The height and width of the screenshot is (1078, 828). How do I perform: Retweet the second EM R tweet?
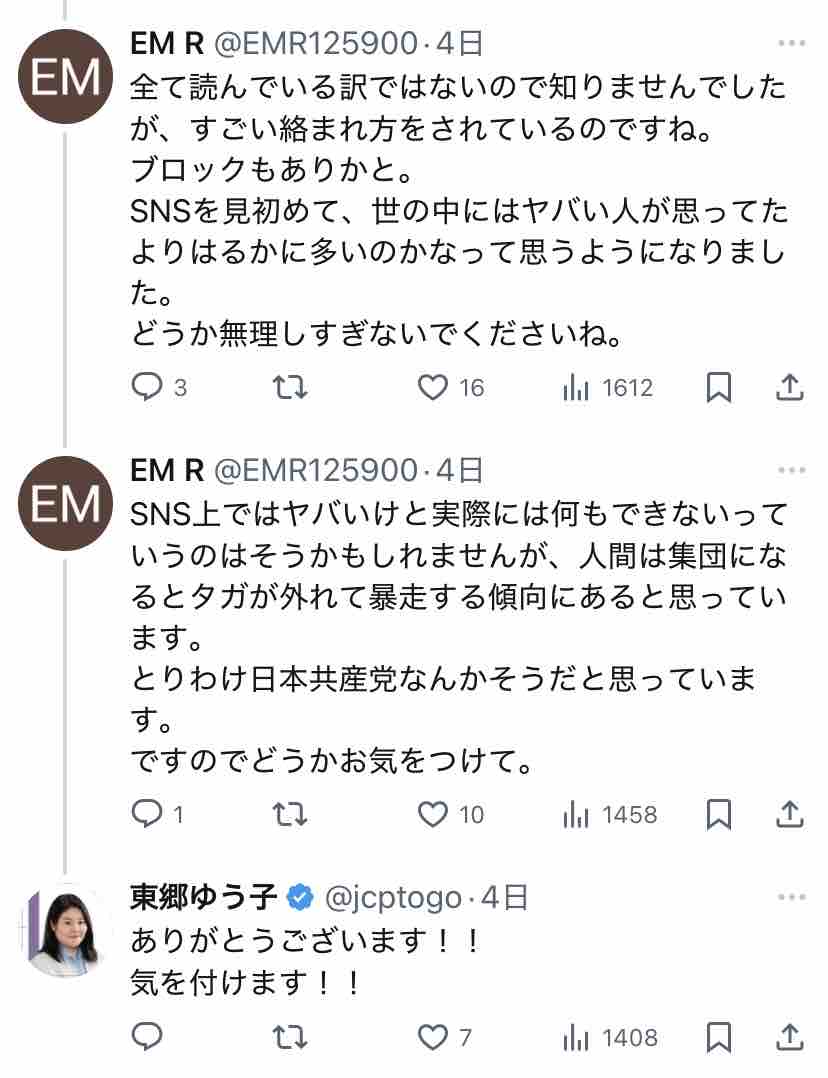(x=290, y=815)
